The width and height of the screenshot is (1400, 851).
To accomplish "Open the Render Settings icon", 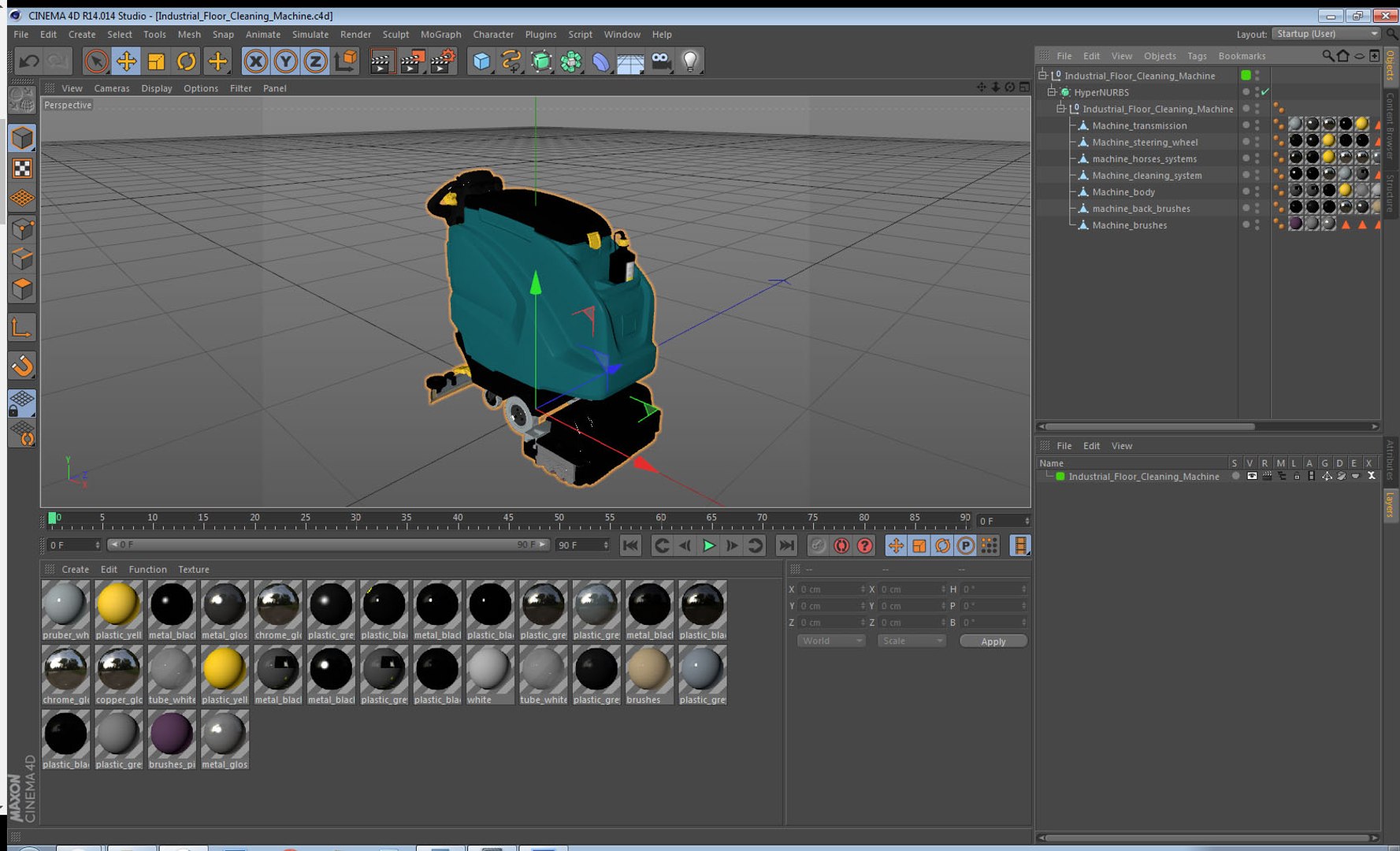I will (x=442, y=61).
